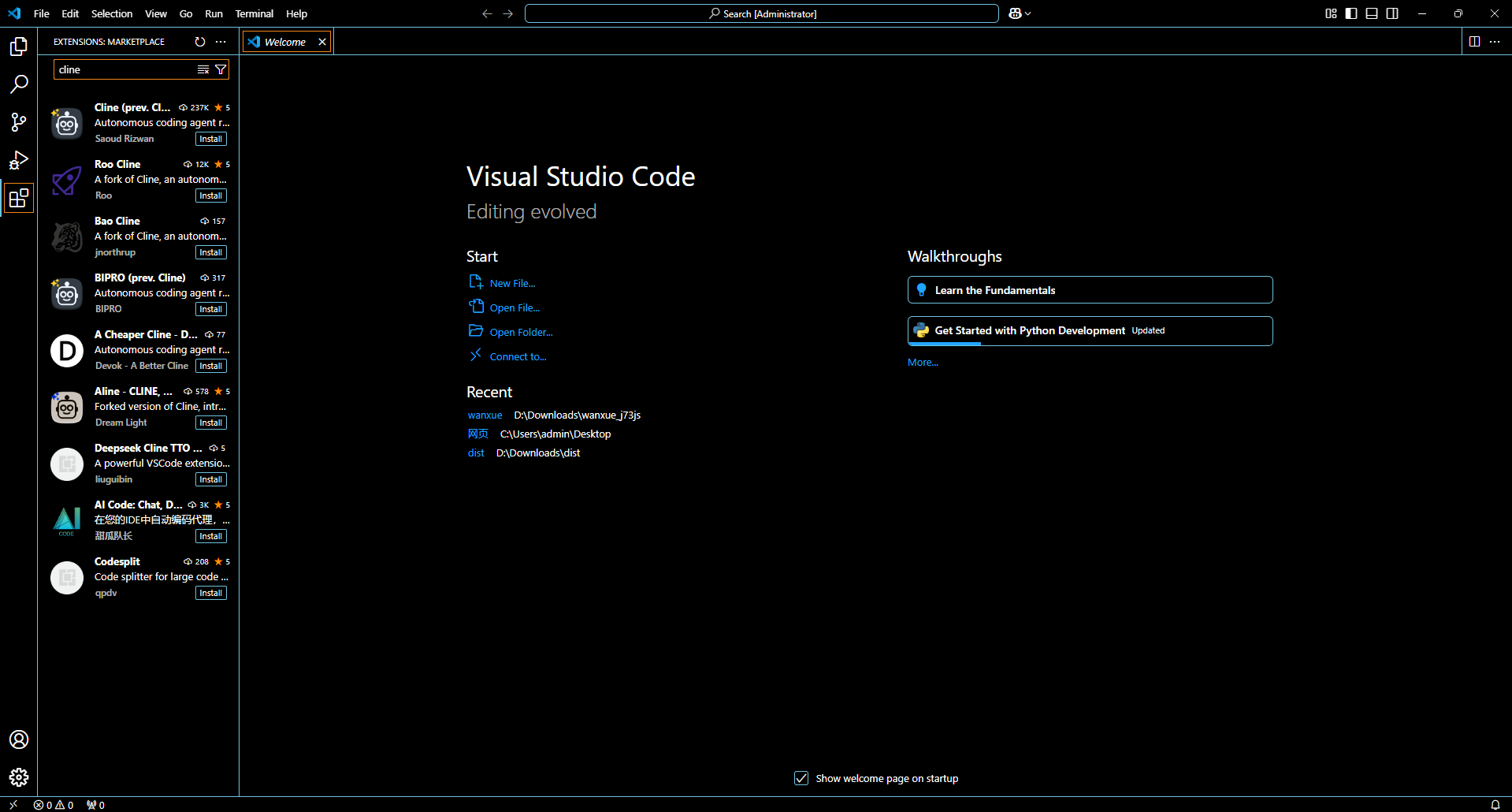Open the Run and Debug view
1512x812 pixels.
[x=19, y=160]
